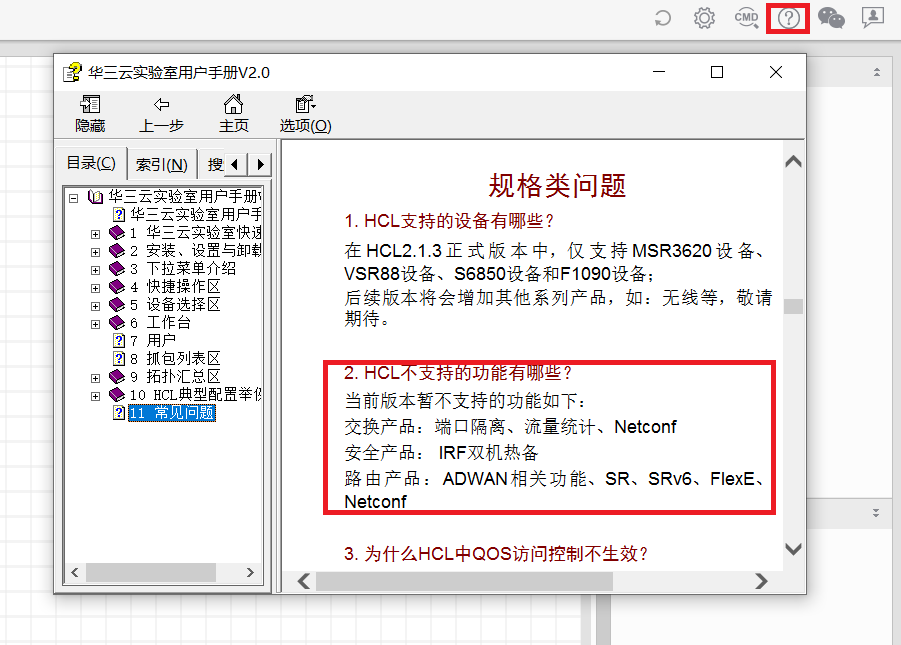Image resolution: width=901 pixels, height=645 pixels.
Task: Go to 主页 home page
Action: (233, 114)
